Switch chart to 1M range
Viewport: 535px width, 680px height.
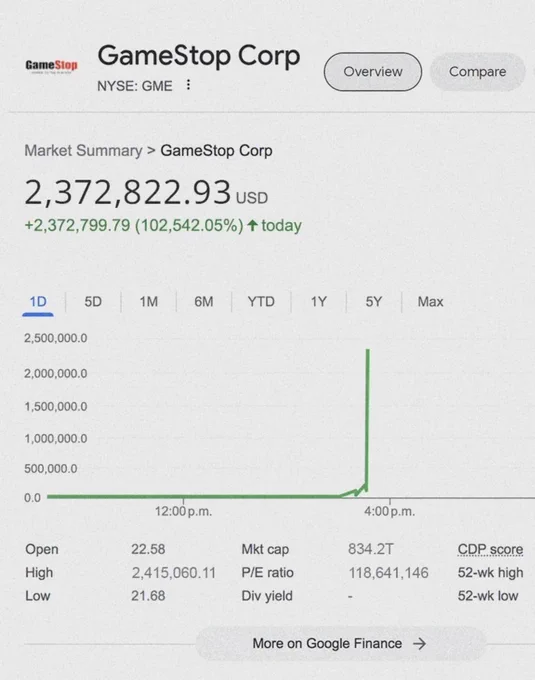(x=149, y=302)
